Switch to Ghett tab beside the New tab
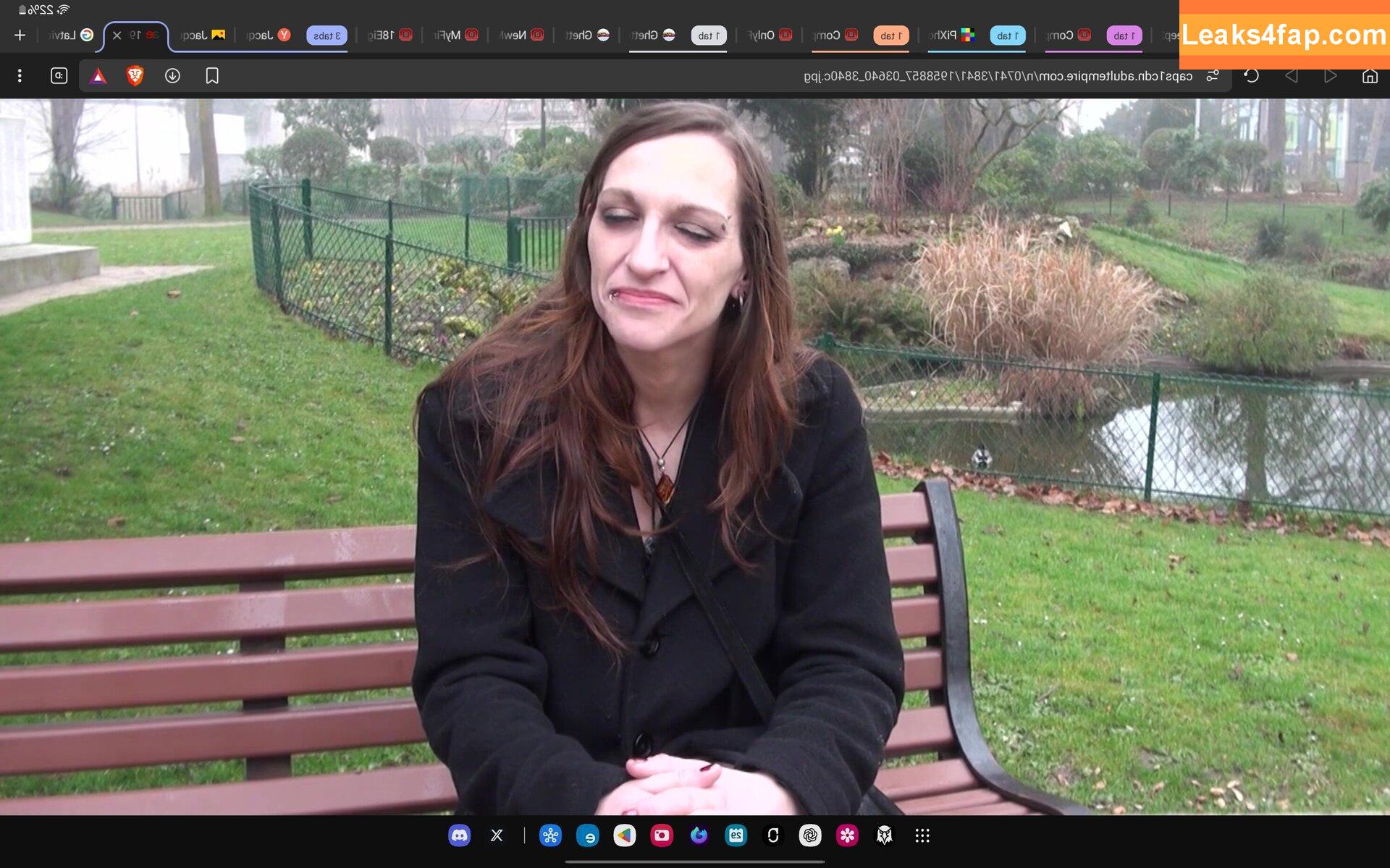 (587, 35)
